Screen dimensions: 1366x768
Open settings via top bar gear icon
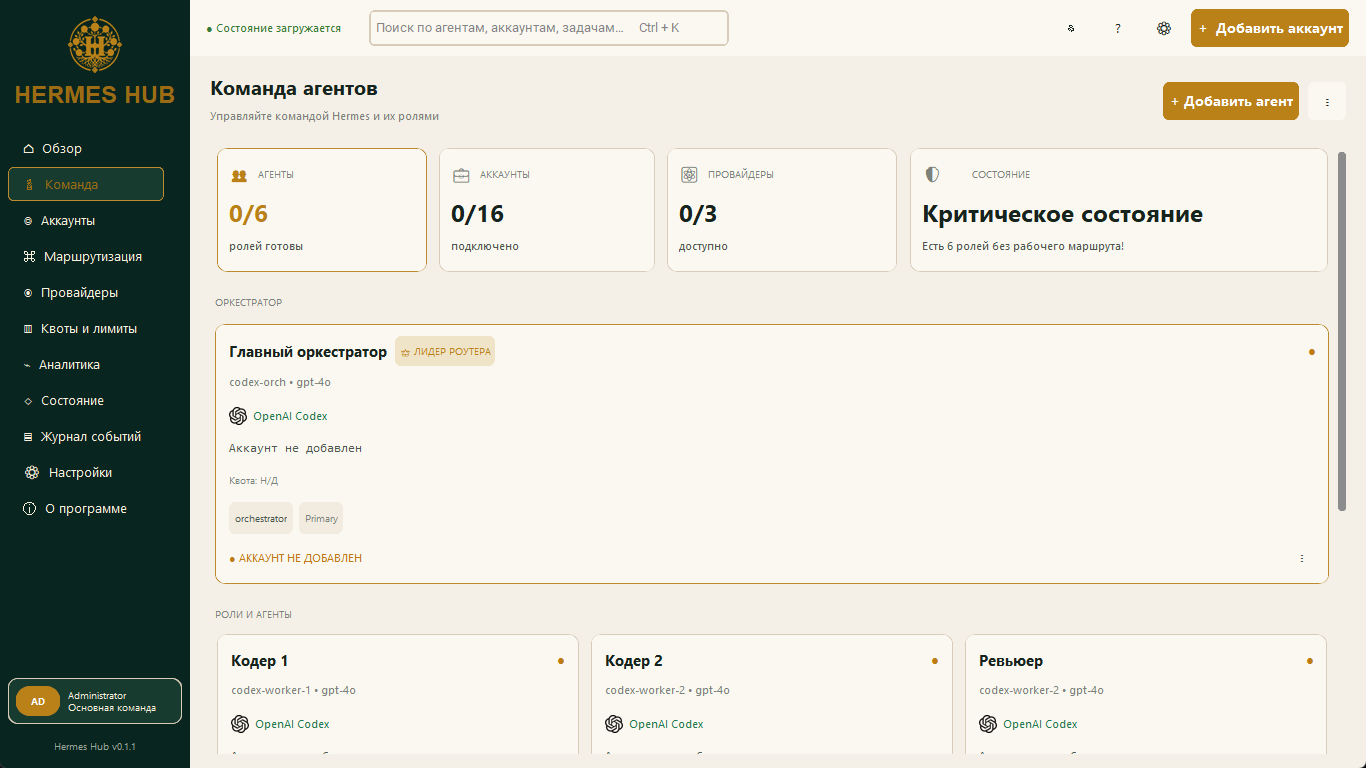pyautogui.click(x=1164, y=28)
